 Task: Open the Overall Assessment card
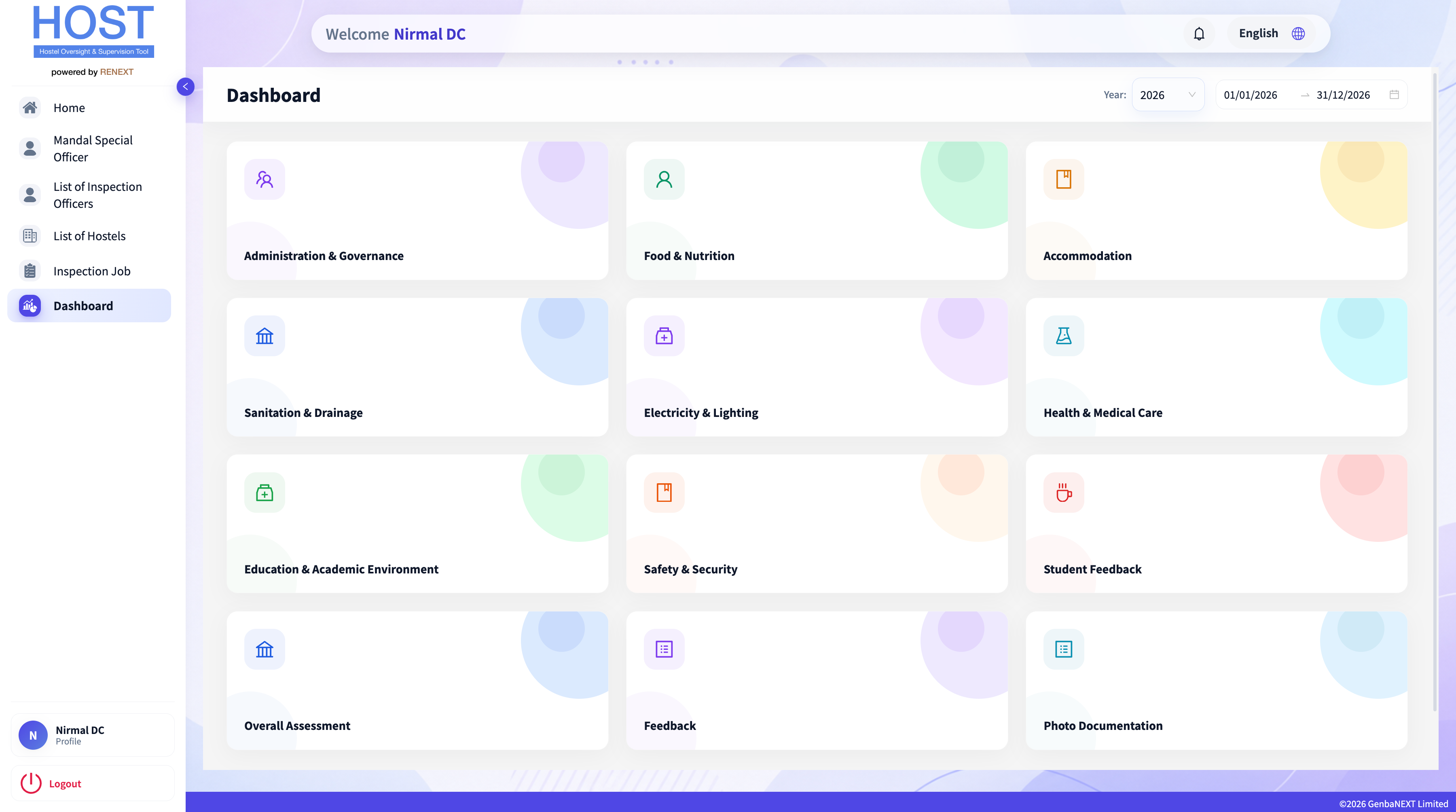[417, 681]
